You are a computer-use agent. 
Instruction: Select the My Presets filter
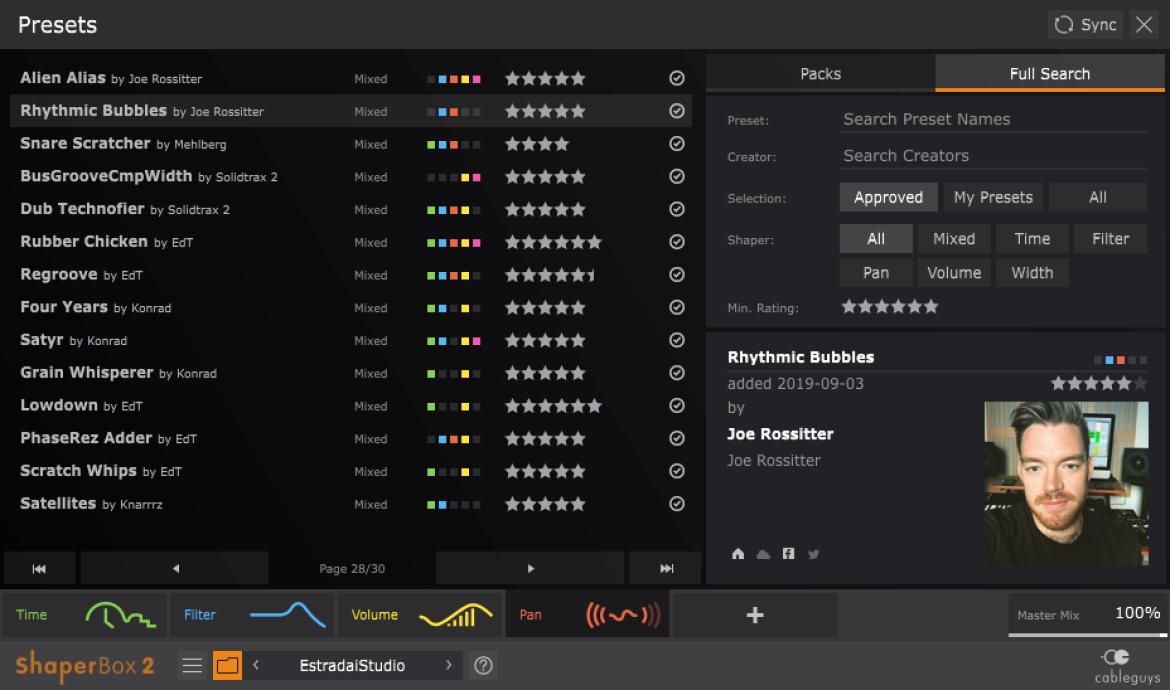click(x=993, y=198)
